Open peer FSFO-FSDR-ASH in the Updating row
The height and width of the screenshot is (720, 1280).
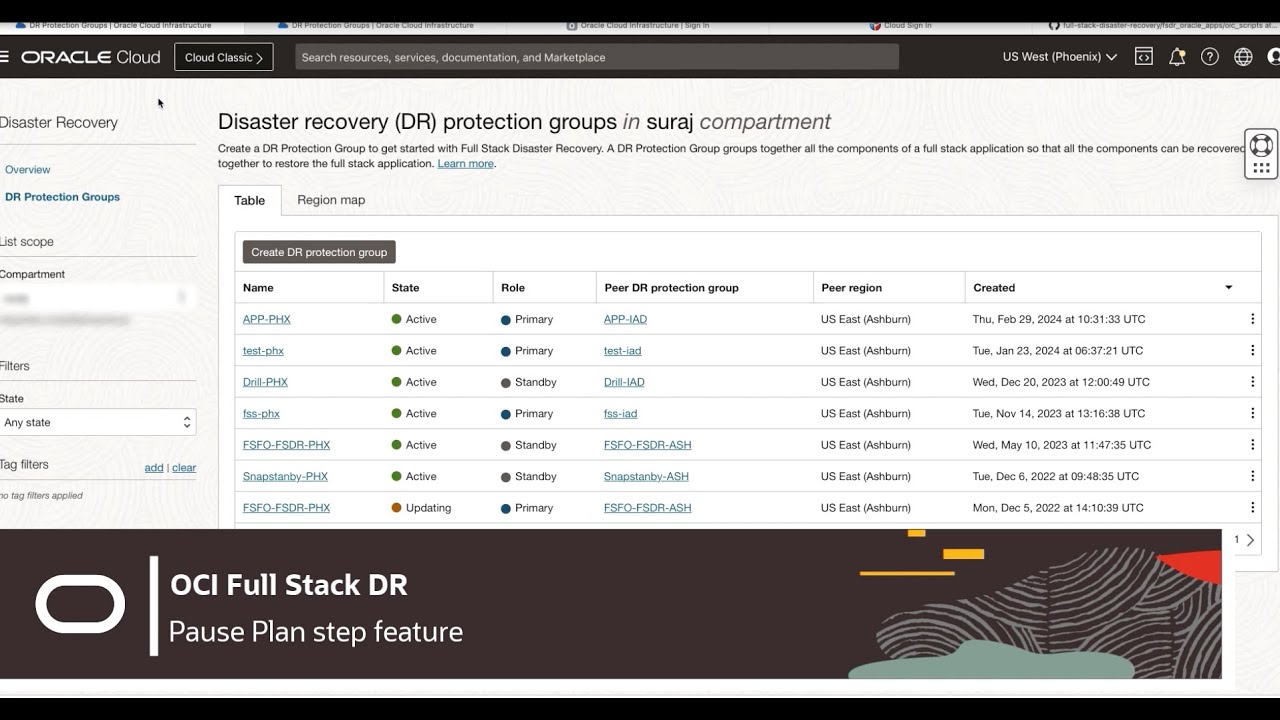click(647, 508)
